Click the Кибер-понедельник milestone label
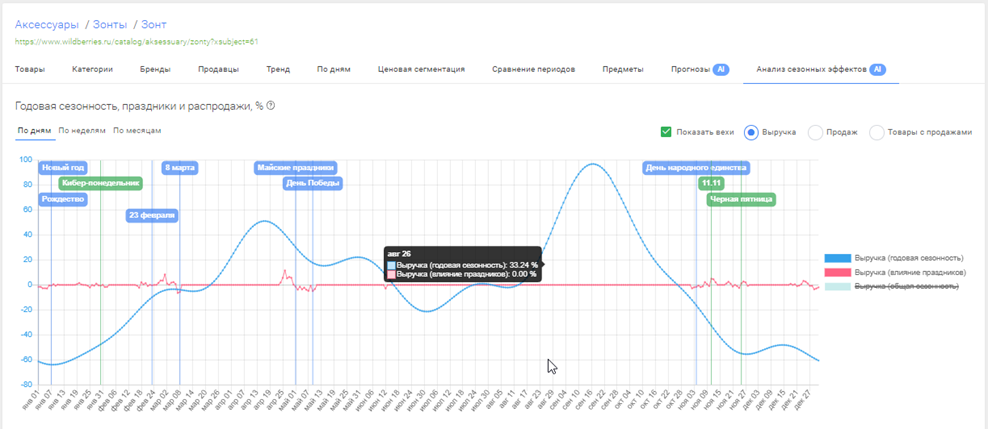The image size is (988, 429). coord(101,183)
